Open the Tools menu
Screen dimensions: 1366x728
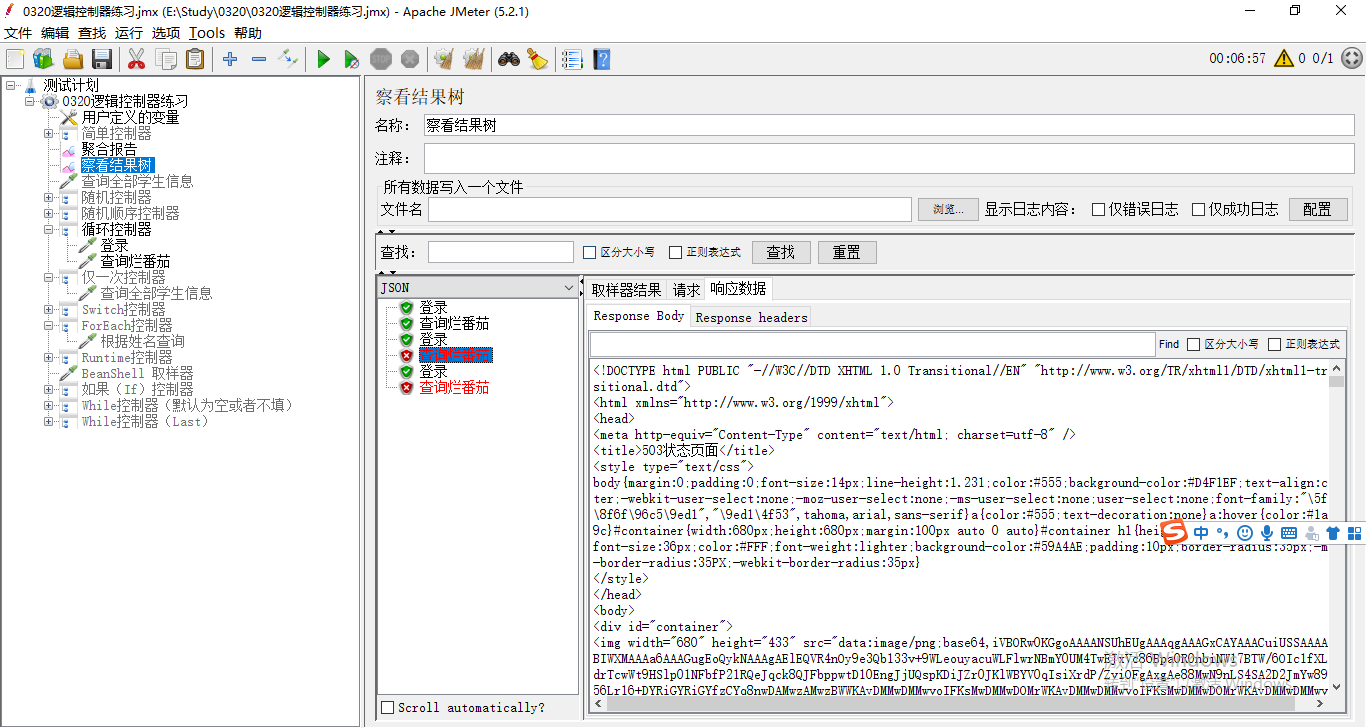tap(207, 33)
